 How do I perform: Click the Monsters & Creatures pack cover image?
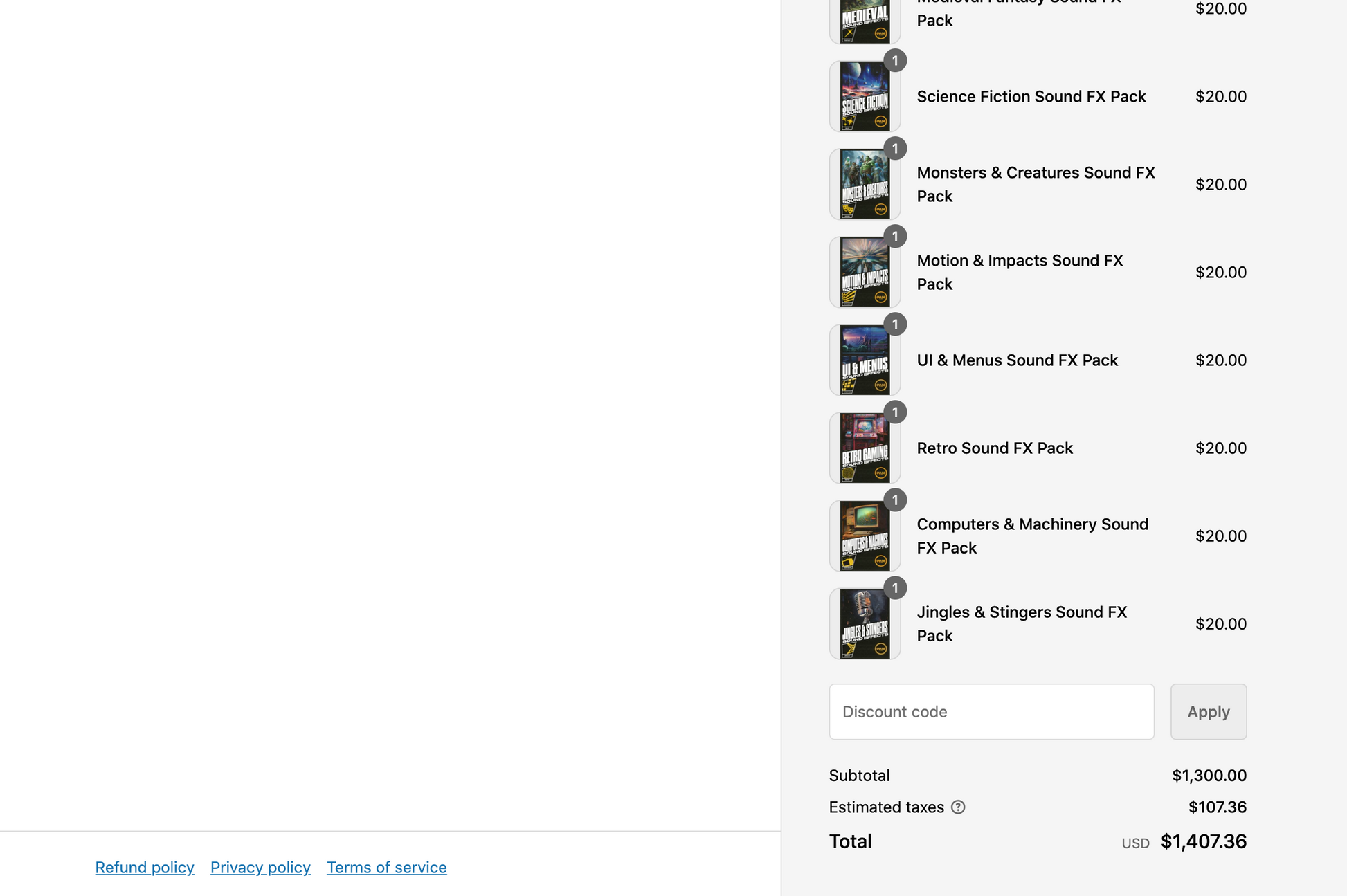(865, 184)
